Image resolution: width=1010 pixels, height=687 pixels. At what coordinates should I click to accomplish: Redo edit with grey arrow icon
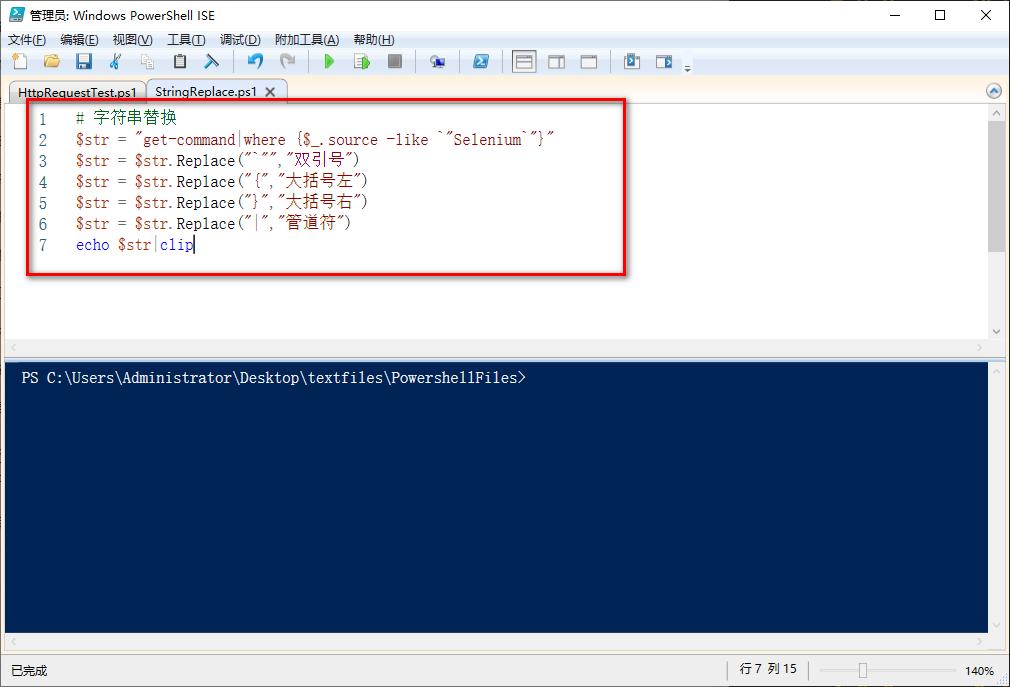(287, 62)
